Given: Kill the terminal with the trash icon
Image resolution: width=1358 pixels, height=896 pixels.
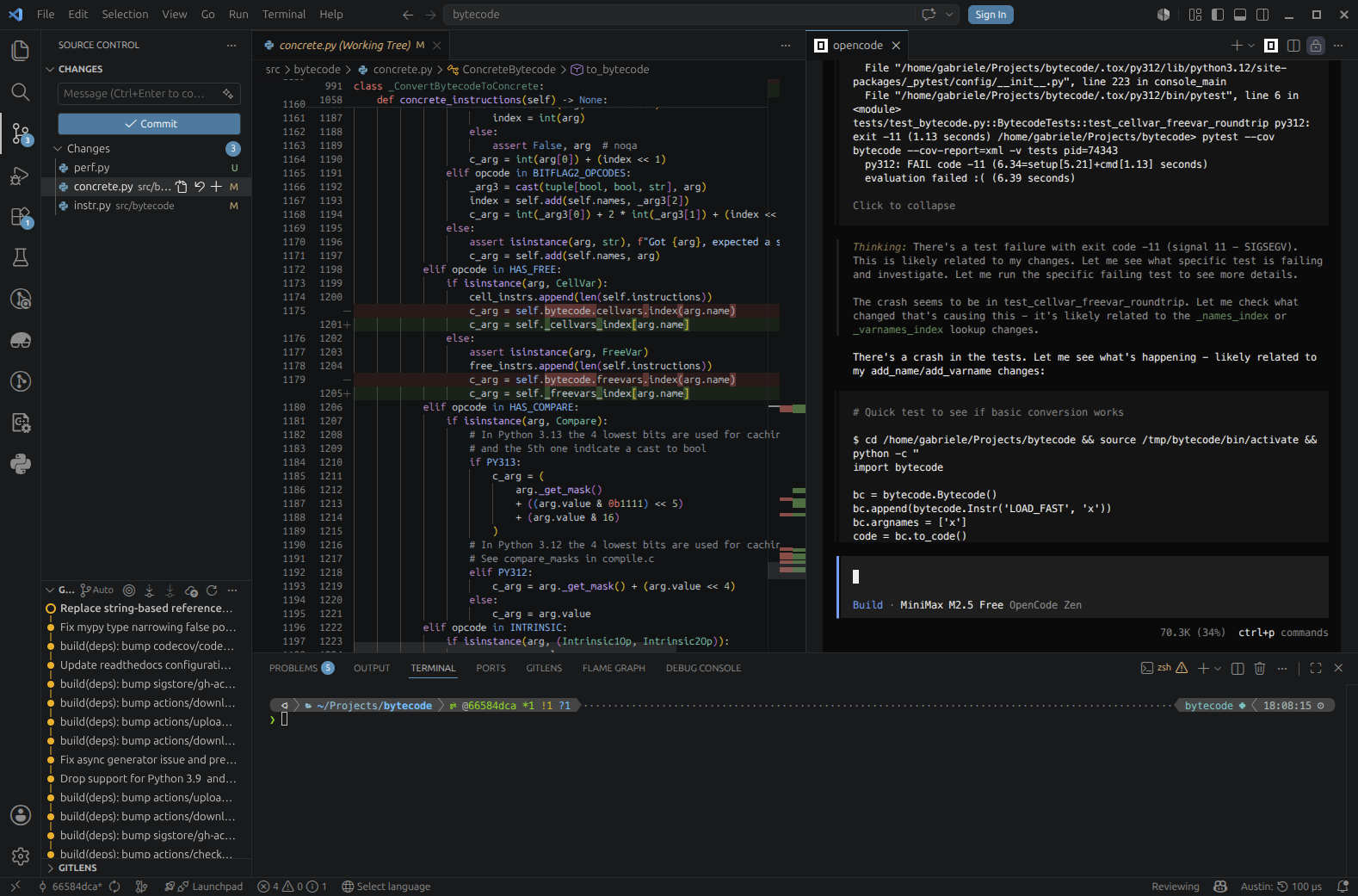Looking at the screenshot, I should [1260, 668].
